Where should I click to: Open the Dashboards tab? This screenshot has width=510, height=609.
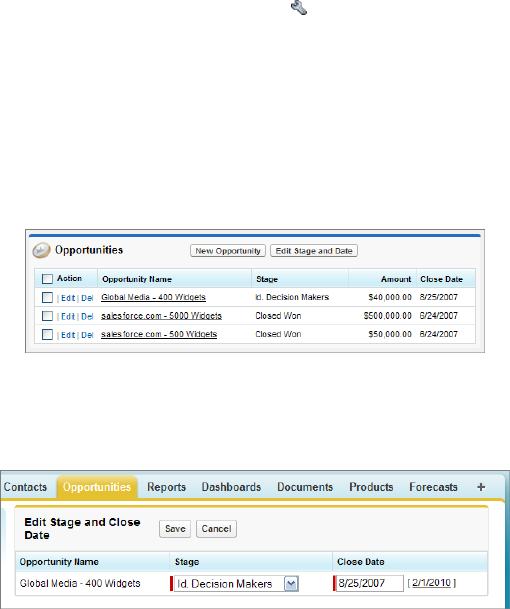231,487
